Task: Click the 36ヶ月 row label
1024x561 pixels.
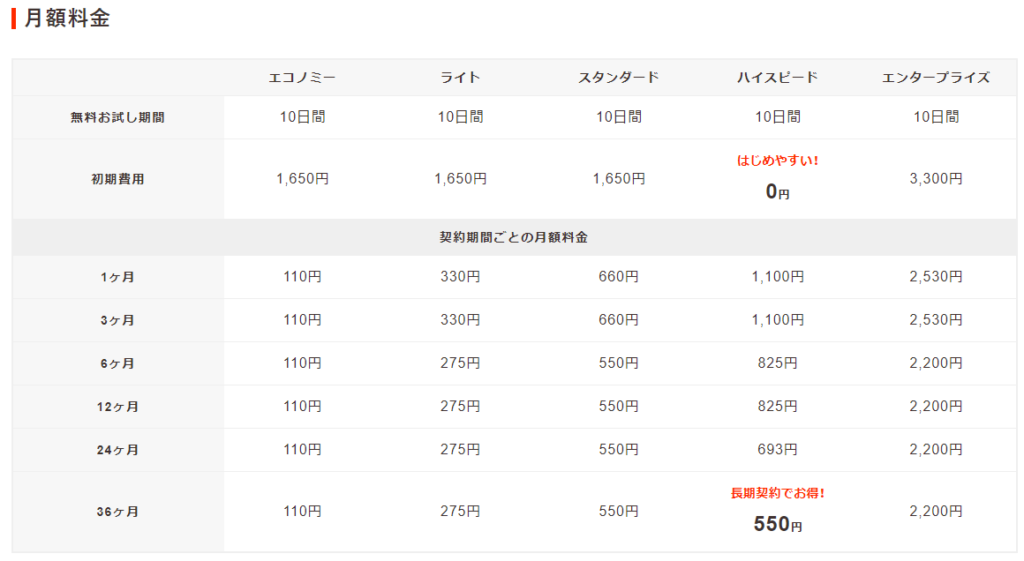Action: point(118,511)
